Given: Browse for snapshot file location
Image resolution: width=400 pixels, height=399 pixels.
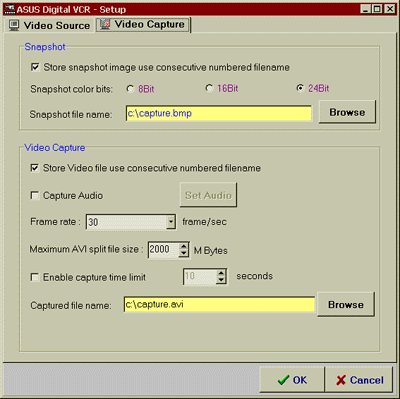Looking at the screenshot, I should click(347, 112).
